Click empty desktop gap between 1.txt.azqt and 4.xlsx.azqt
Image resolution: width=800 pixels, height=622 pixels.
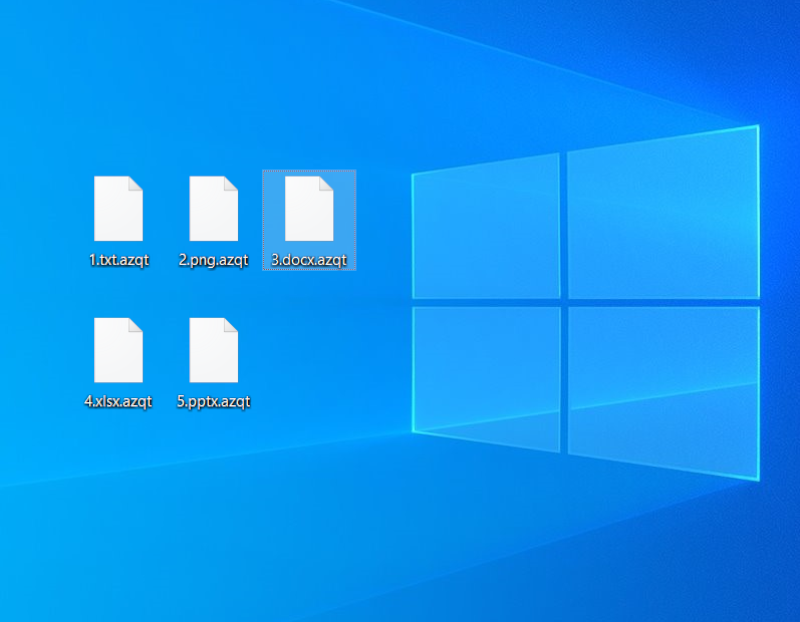tap(118, 292)
